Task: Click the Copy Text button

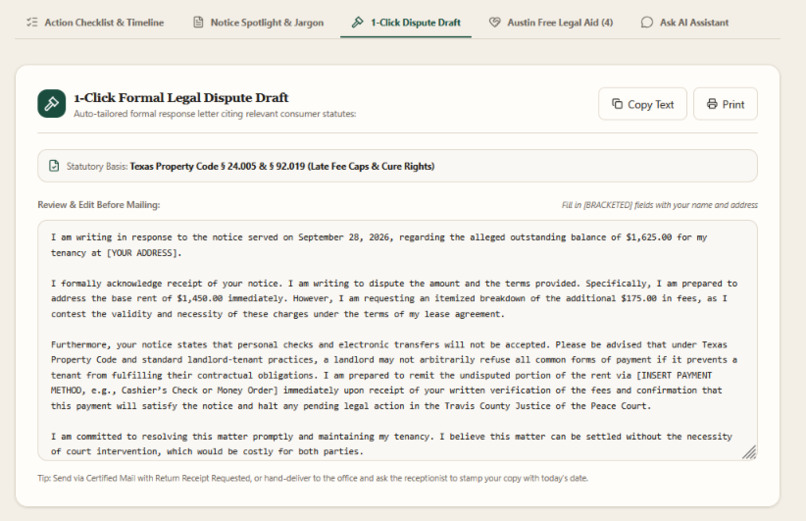Action: 643,104
